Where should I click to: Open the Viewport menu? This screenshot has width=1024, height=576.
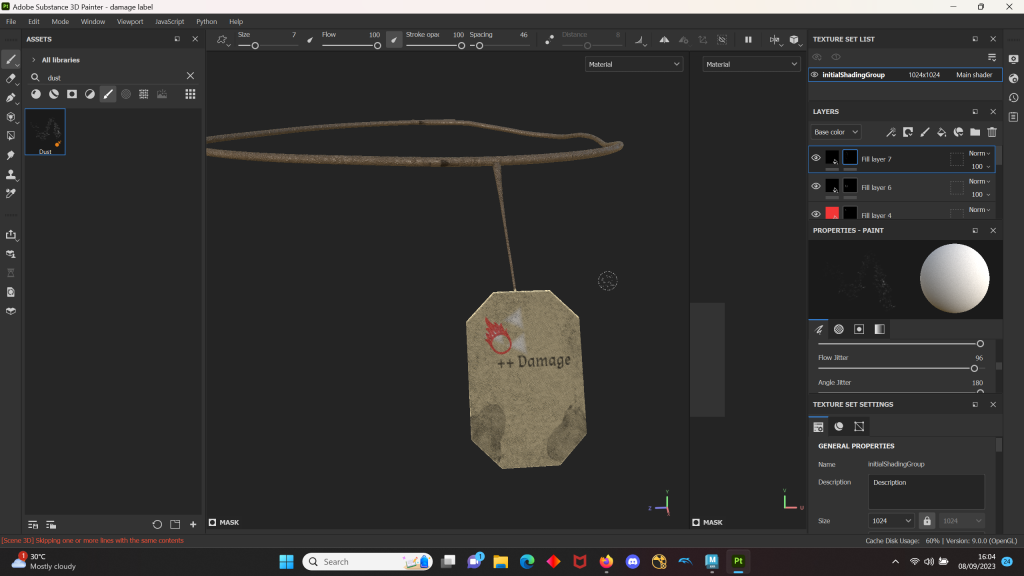click(130, 22)
